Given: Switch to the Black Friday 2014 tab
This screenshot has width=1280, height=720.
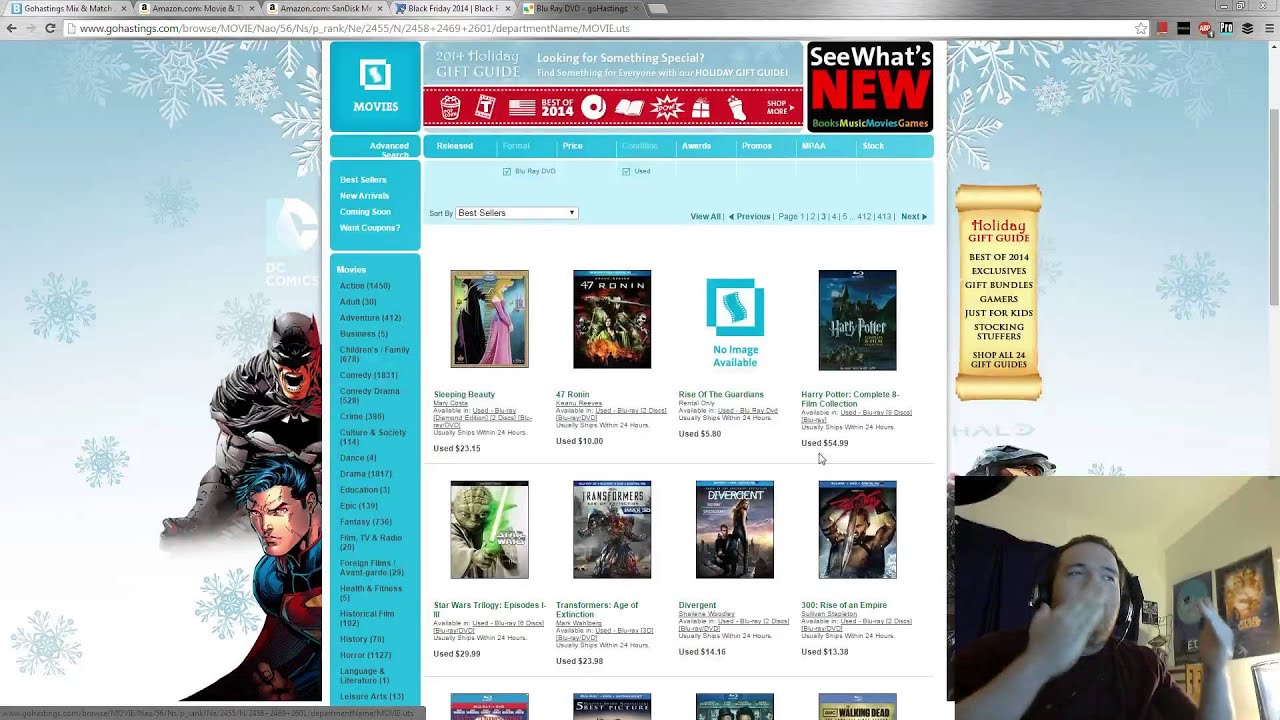Looking at the screenshot, I should coord(452,8).
